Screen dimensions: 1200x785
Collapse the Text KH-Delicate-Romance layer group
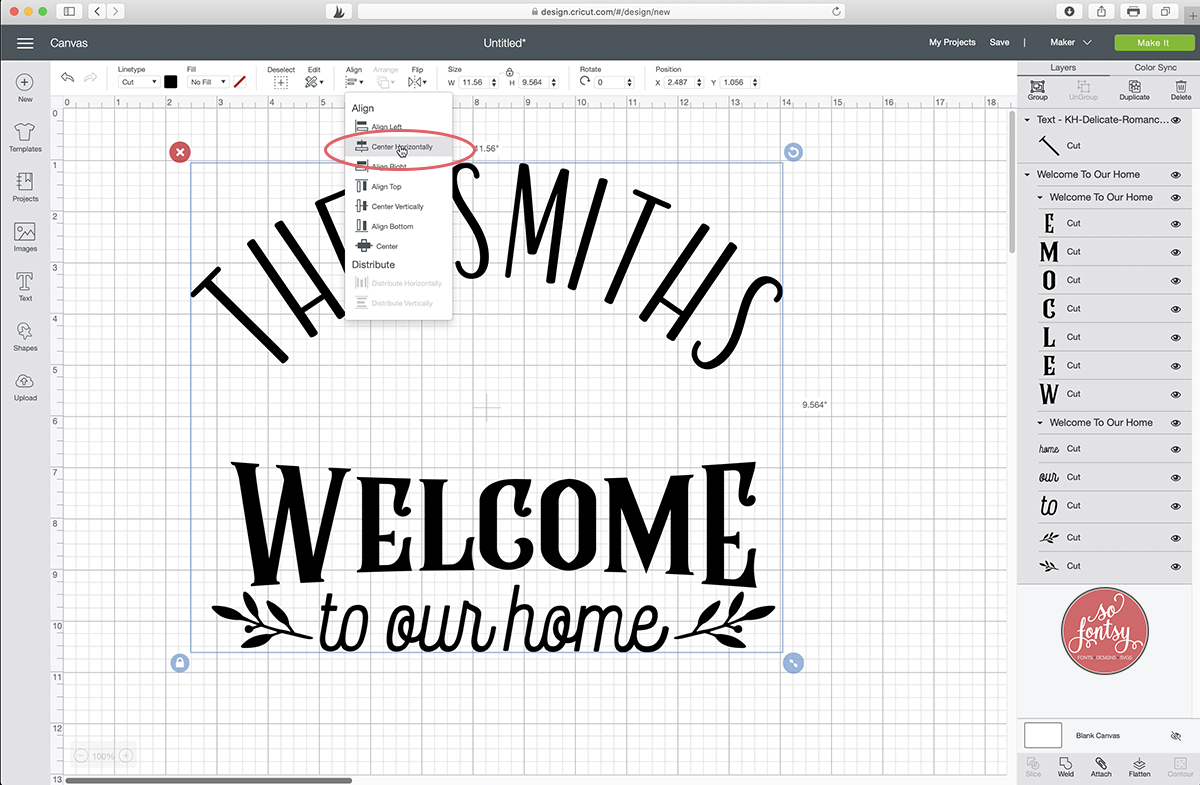pos(1027,120)
